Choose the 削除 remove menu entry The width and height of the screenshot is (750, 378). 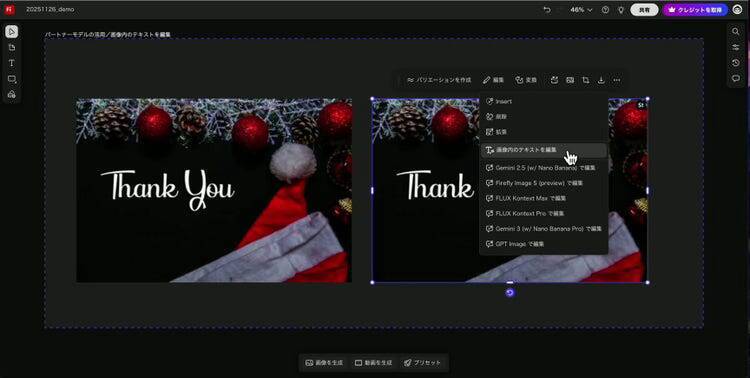click(544, 117)
